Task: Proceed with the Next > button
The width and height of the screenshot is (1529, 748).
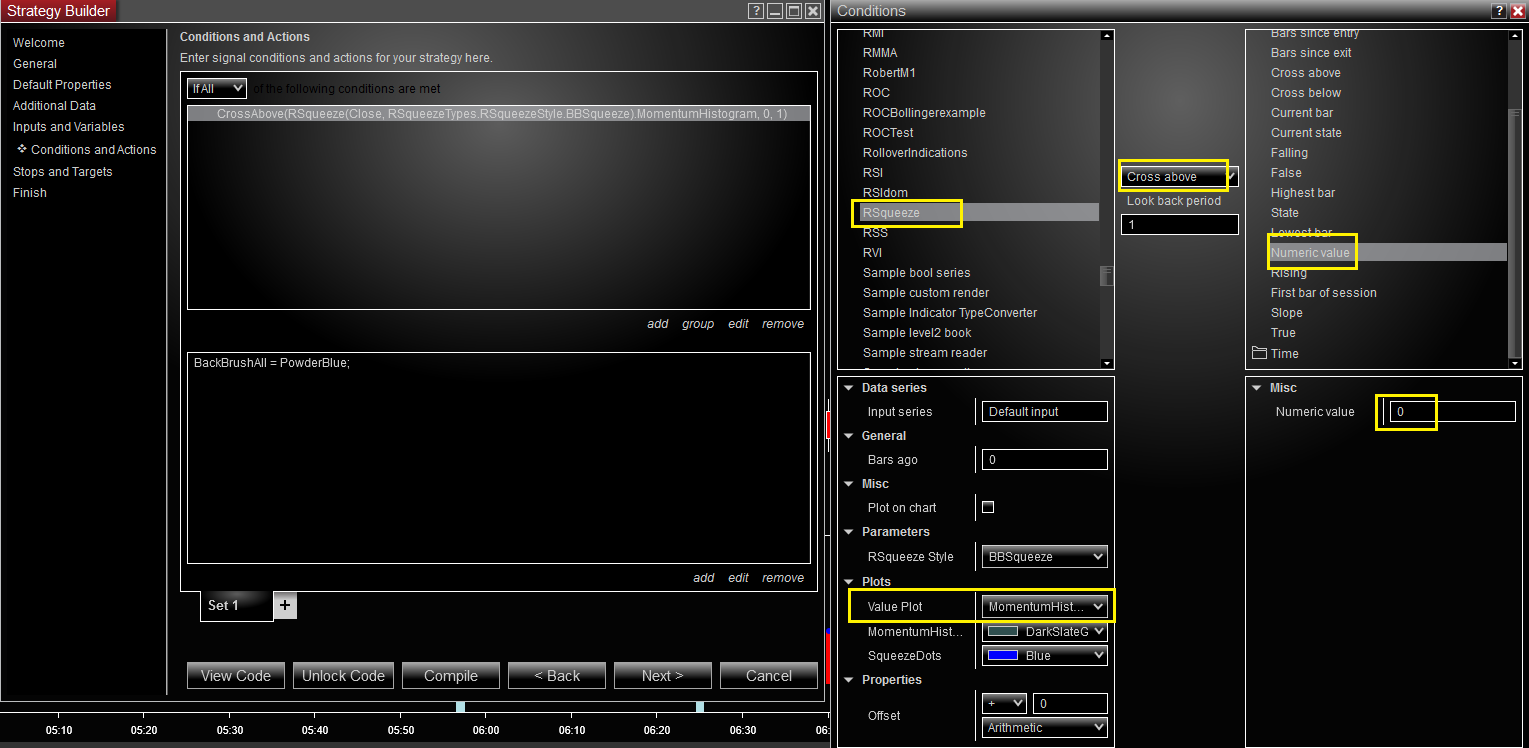Action: point(663,676)
